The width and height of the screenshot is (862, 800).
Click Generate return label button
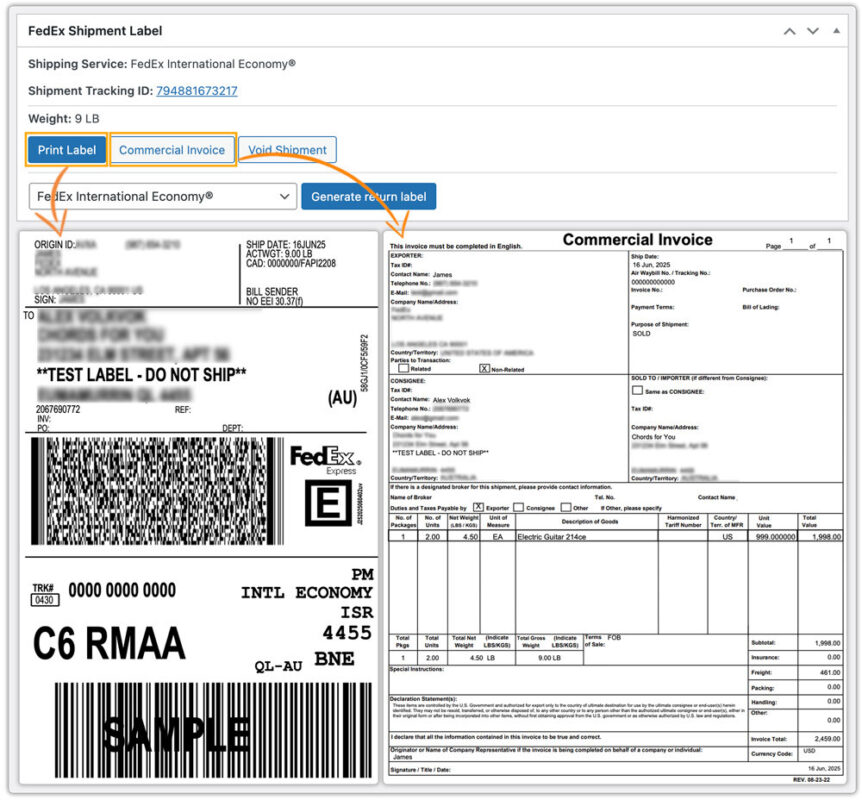pyautogui.click(x=368, y=197)
